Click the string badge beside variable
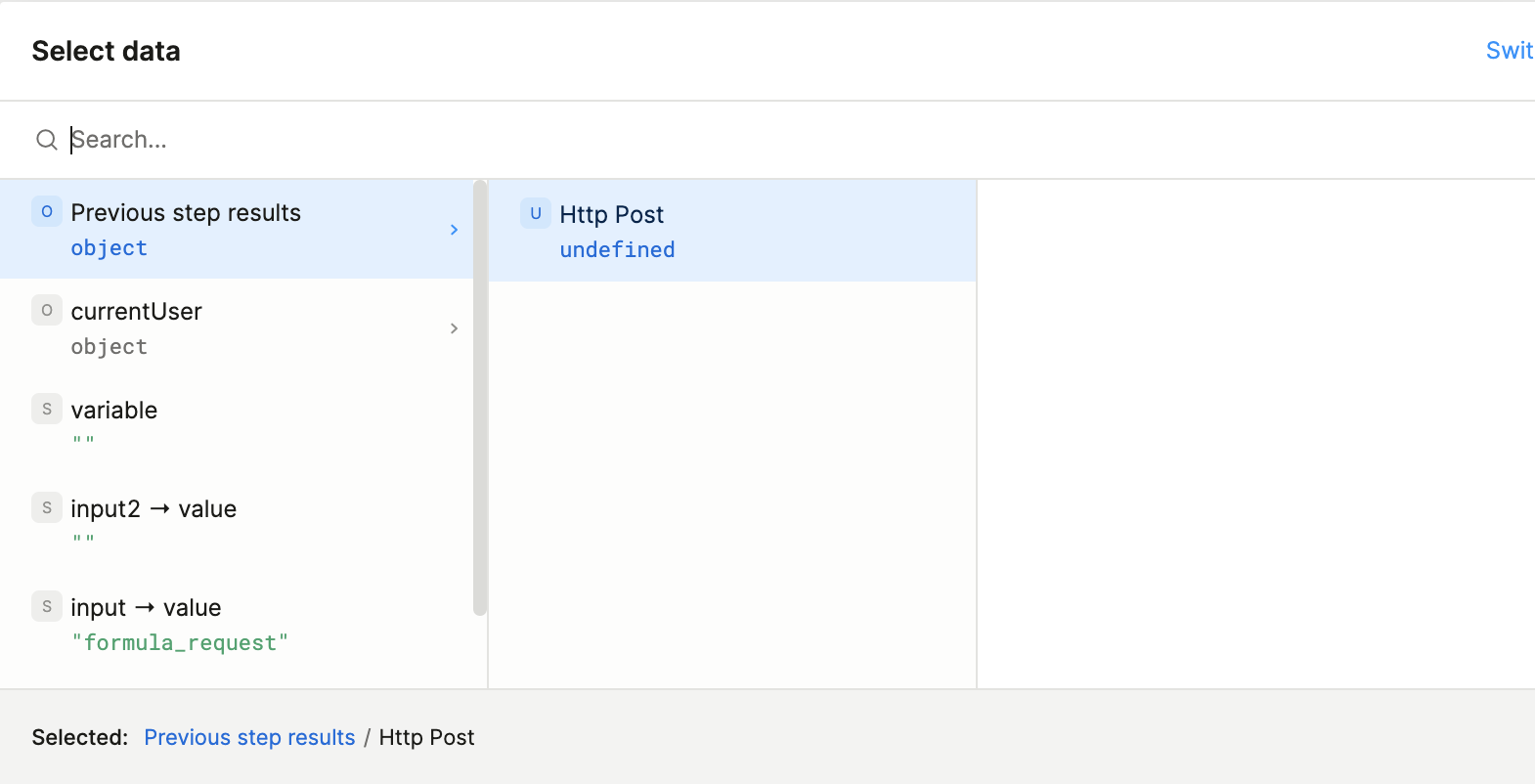Image resolution: width=1535 pixels, height=784 pixels. [47, 410]
